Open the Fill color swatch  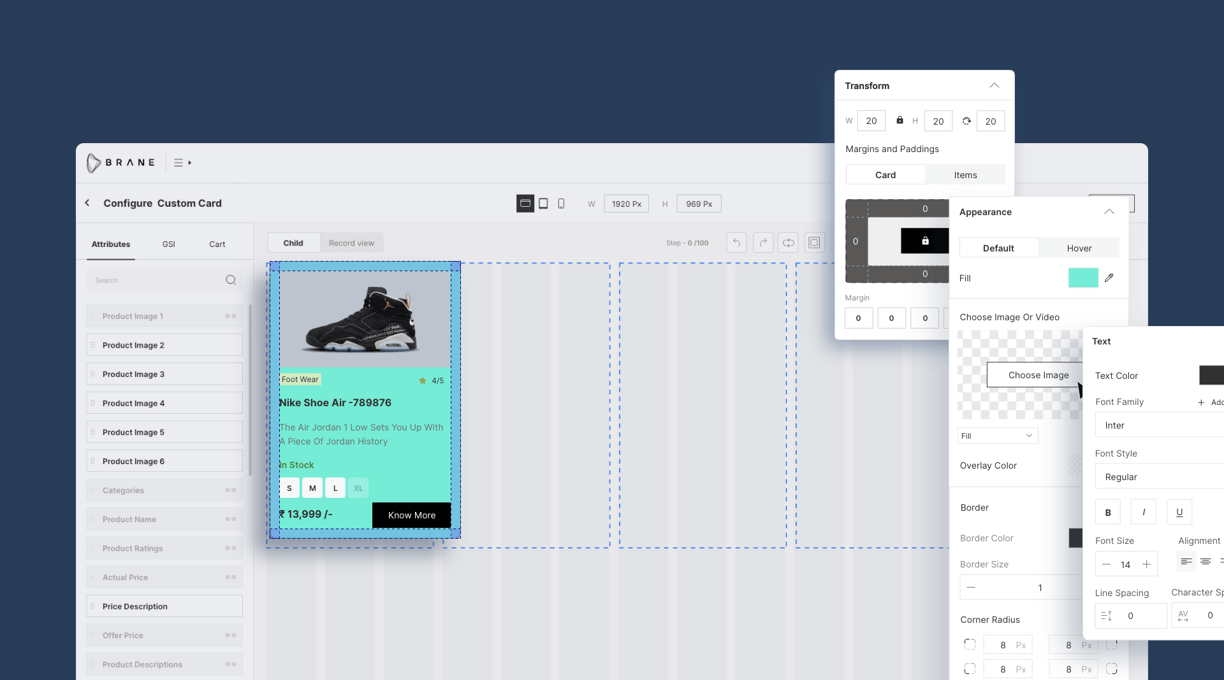pyautogui.click(x=1083, y=278)
